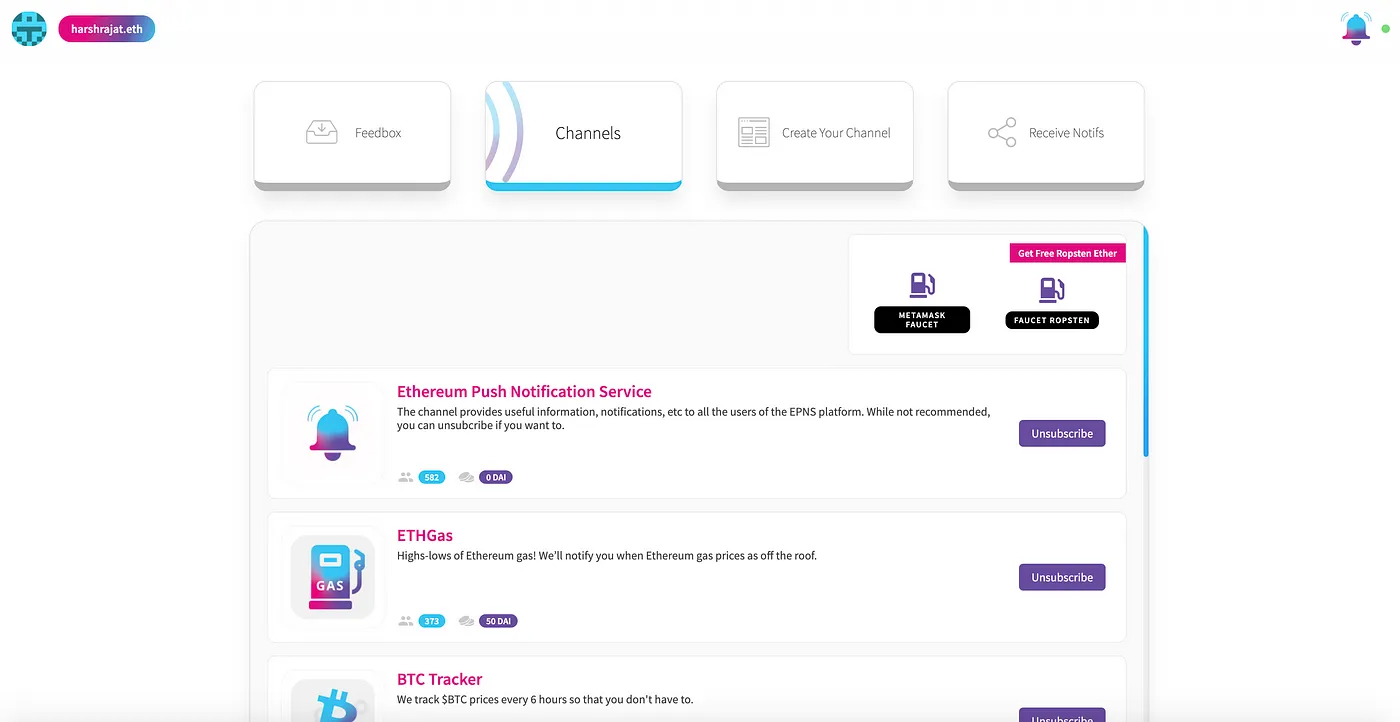Click the harshrajat.eth wallet address pill

pos(106,28)
